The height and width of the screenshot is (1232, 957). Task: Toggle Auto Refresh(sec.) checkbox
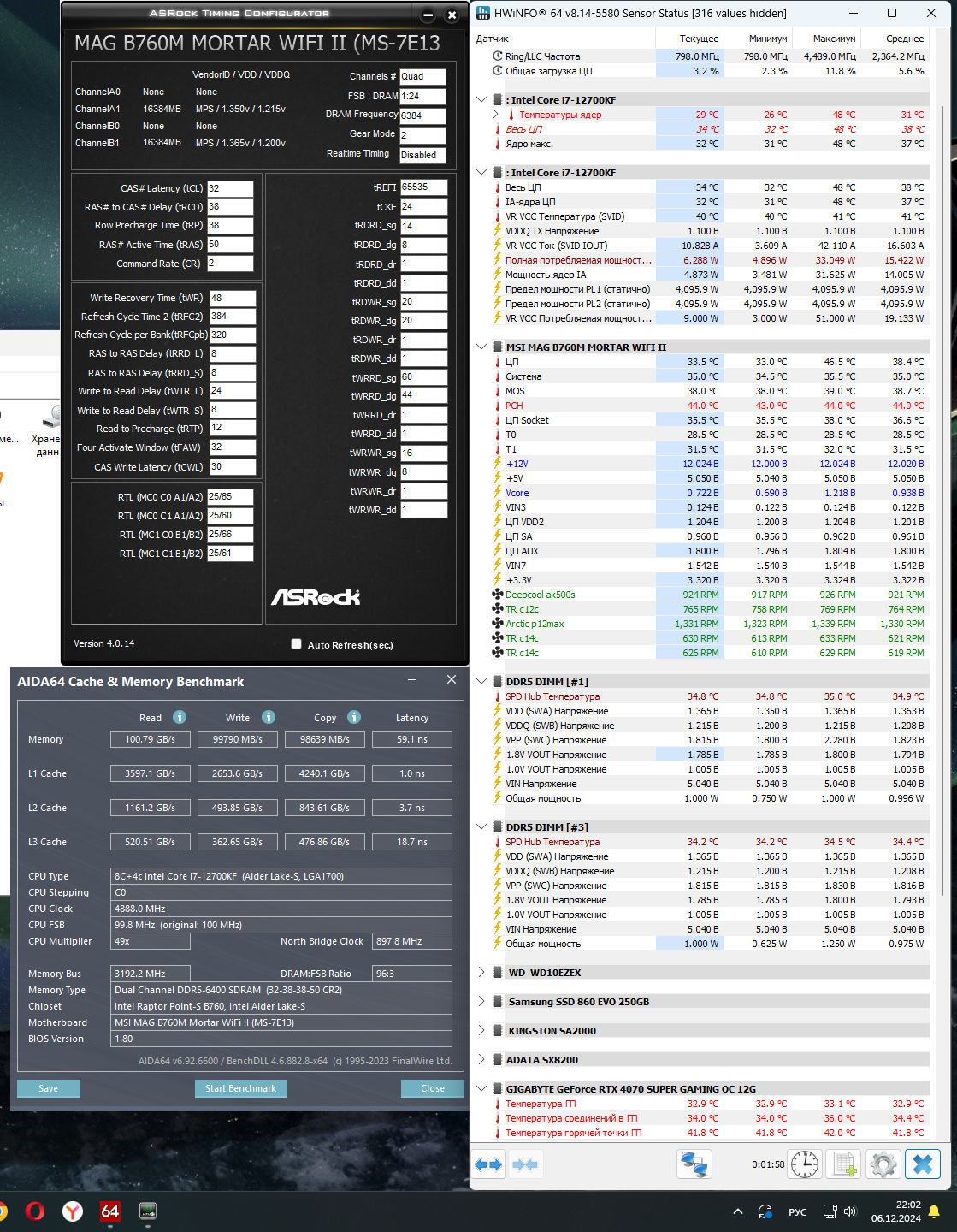[x=296, y=644]
